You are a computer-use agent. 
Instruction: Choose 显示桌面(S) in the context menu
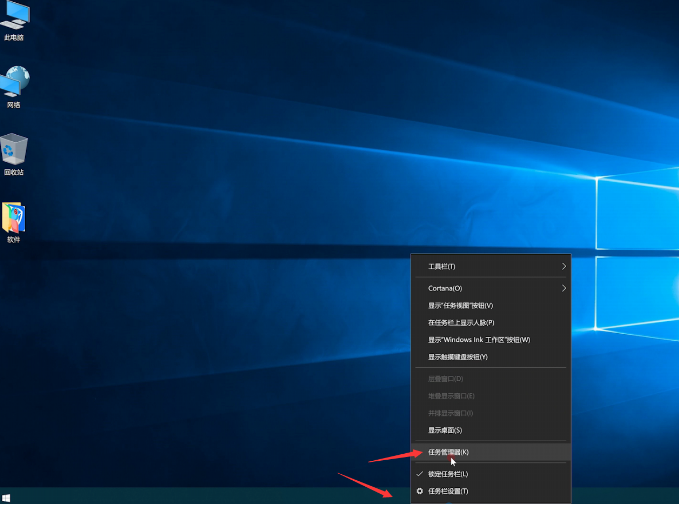click(445, 430)
